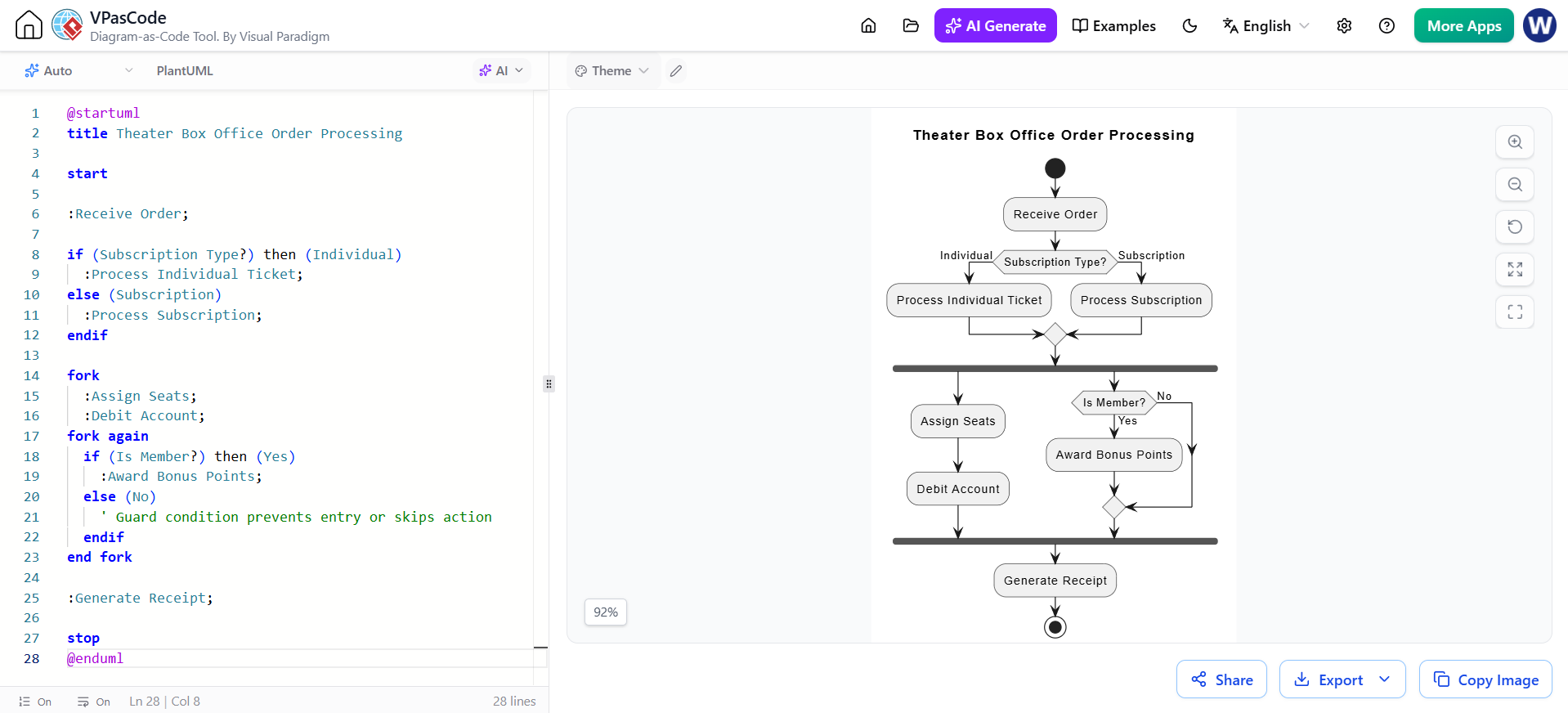Click the '@enduml' code line
The width and height of the screenshot is (1568, 713).
click(x=95, y=658)
